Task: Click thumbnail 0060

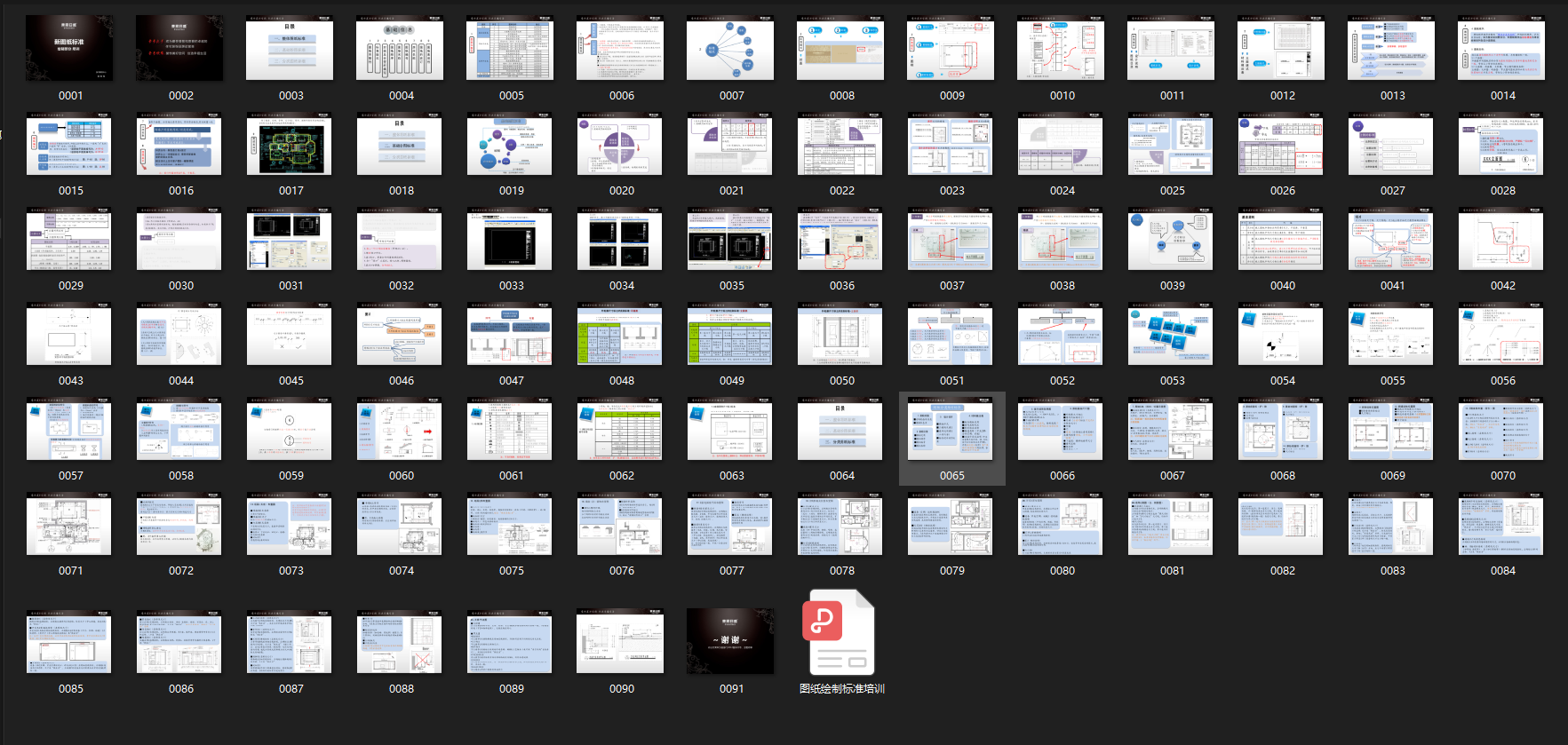Action: click(400, 429)
